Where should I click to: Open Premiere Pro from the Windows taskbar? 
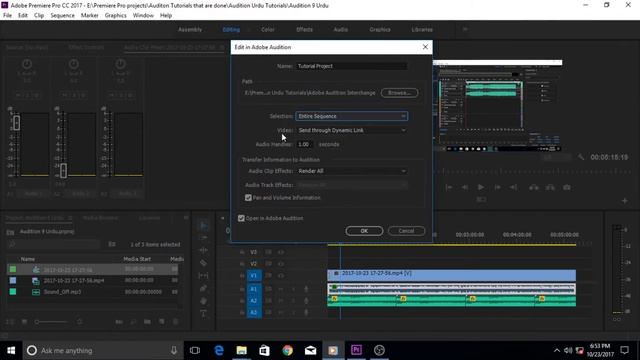point(356,350)
